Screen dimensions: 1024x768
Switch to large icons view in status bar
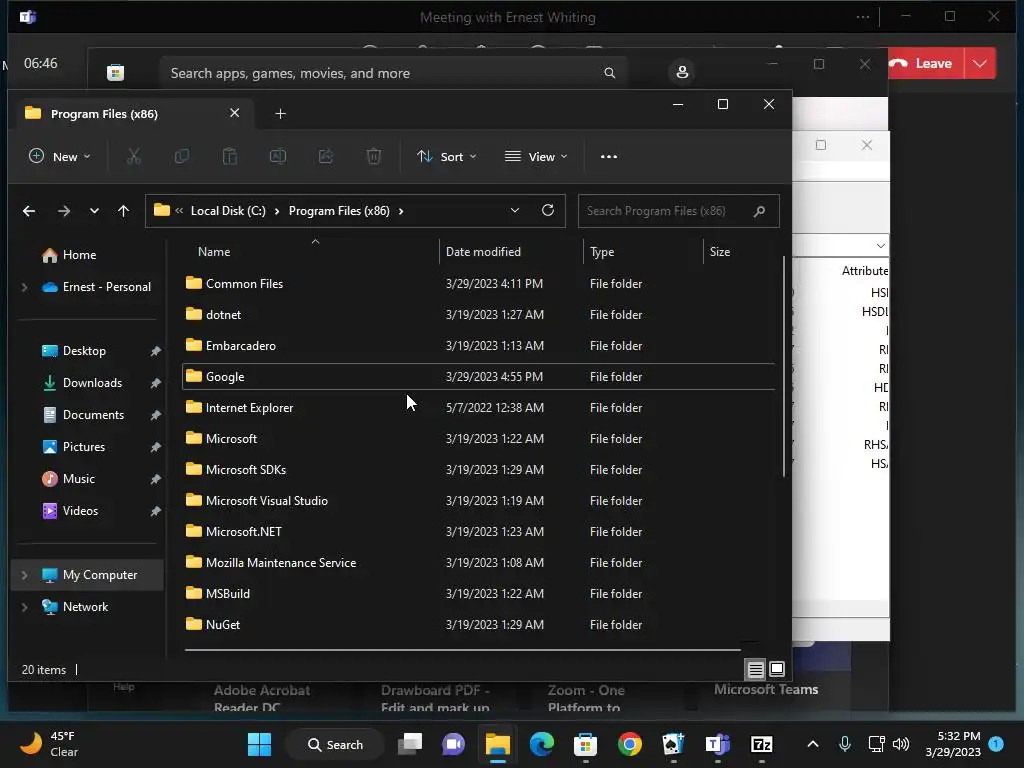pos(776,669)
